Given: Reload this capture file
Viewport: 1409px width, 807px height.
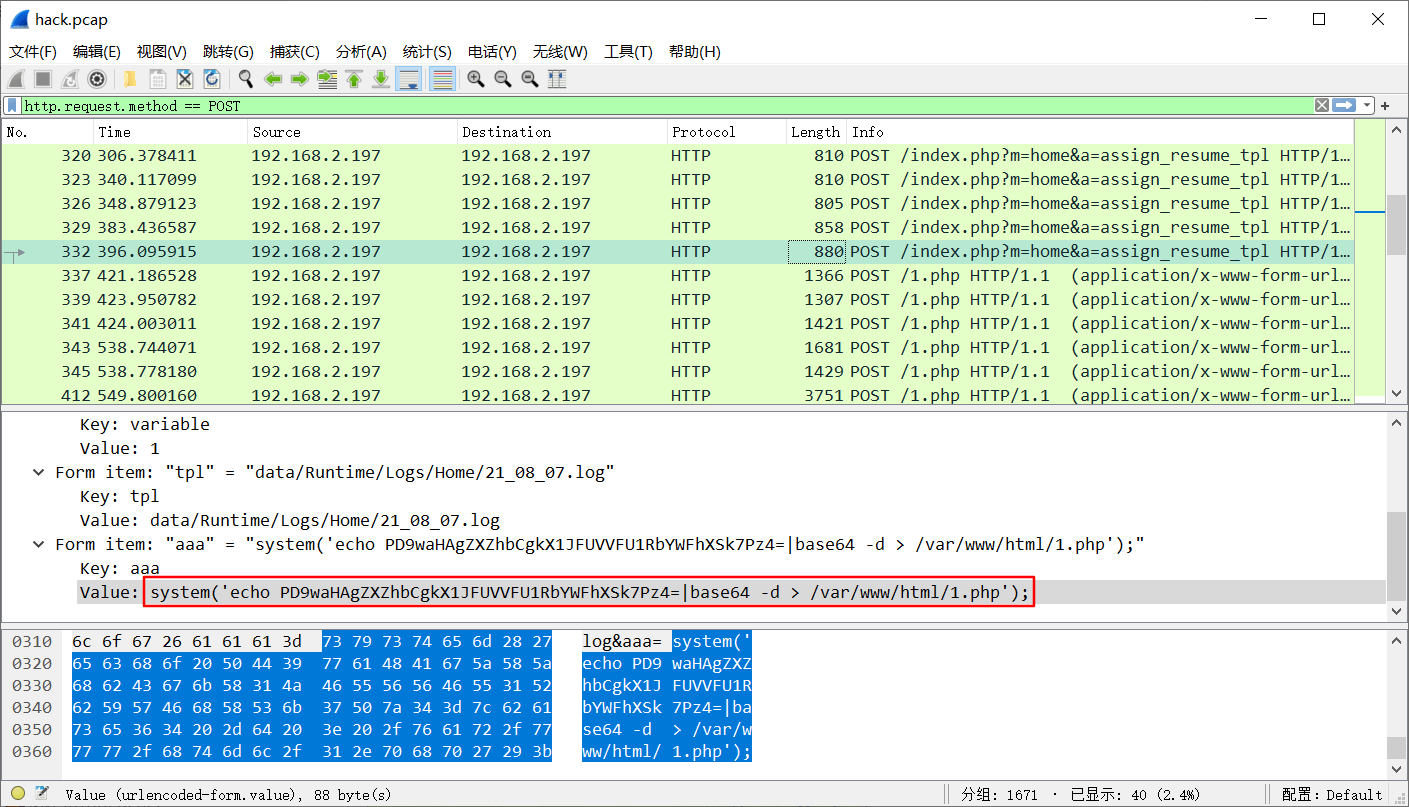Looking at the screenshot, I should coord(211,79).
